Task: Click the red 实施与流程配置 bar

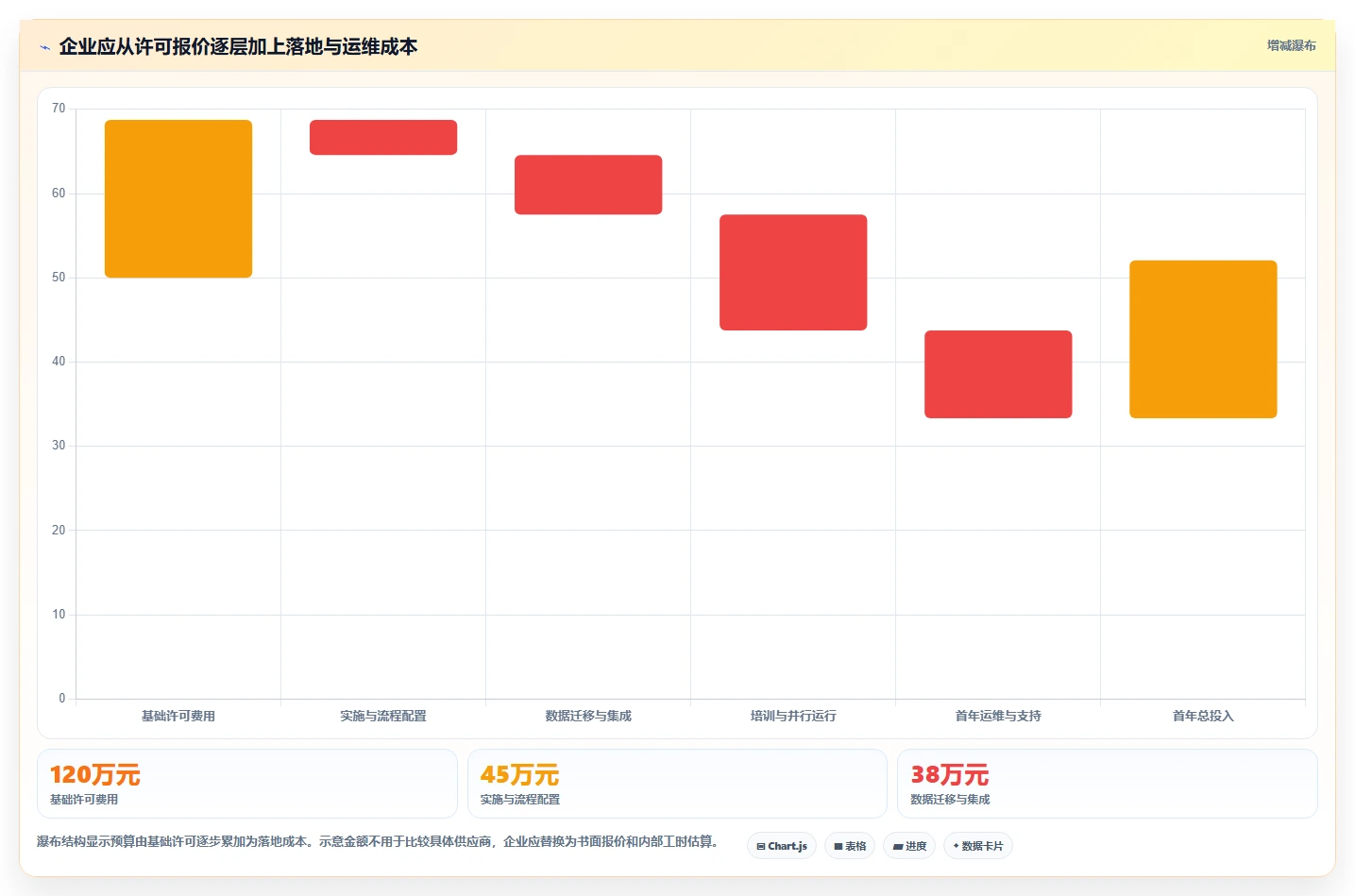Action: pyautogui.click(x=383, y=137)
